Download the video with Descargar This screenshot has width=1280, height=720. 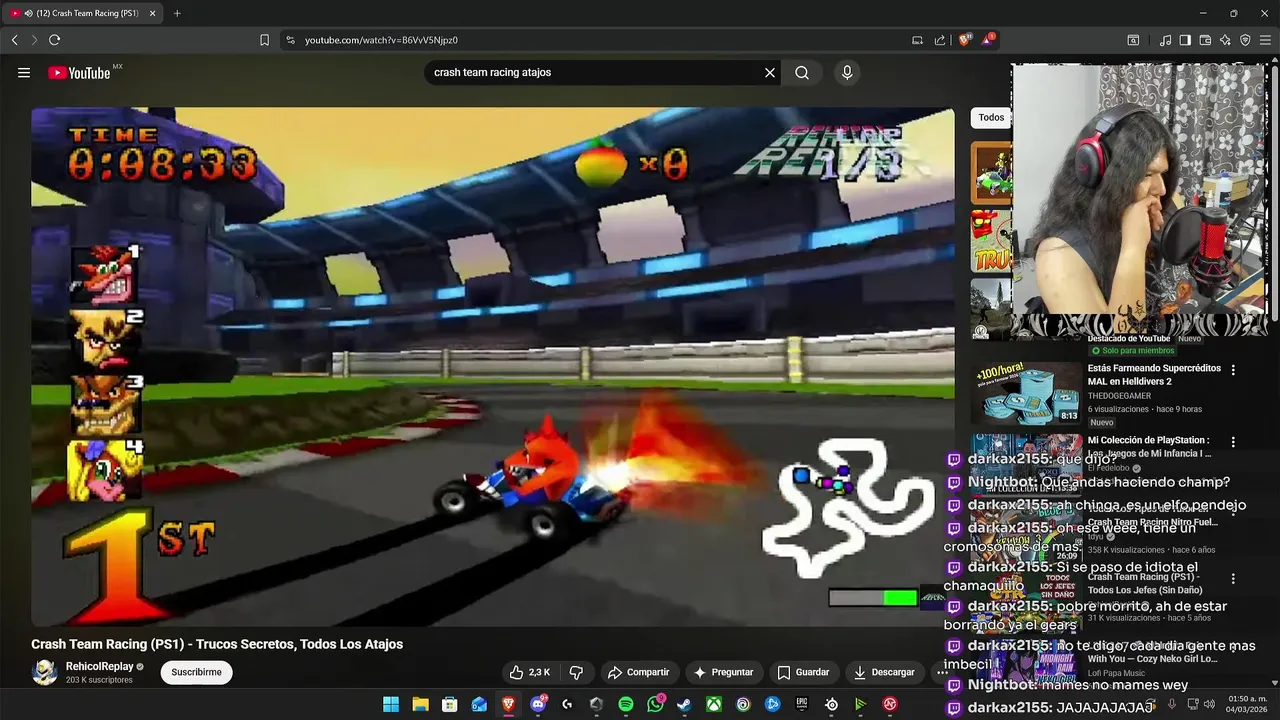pyautogui.click(x=884, y=672)
